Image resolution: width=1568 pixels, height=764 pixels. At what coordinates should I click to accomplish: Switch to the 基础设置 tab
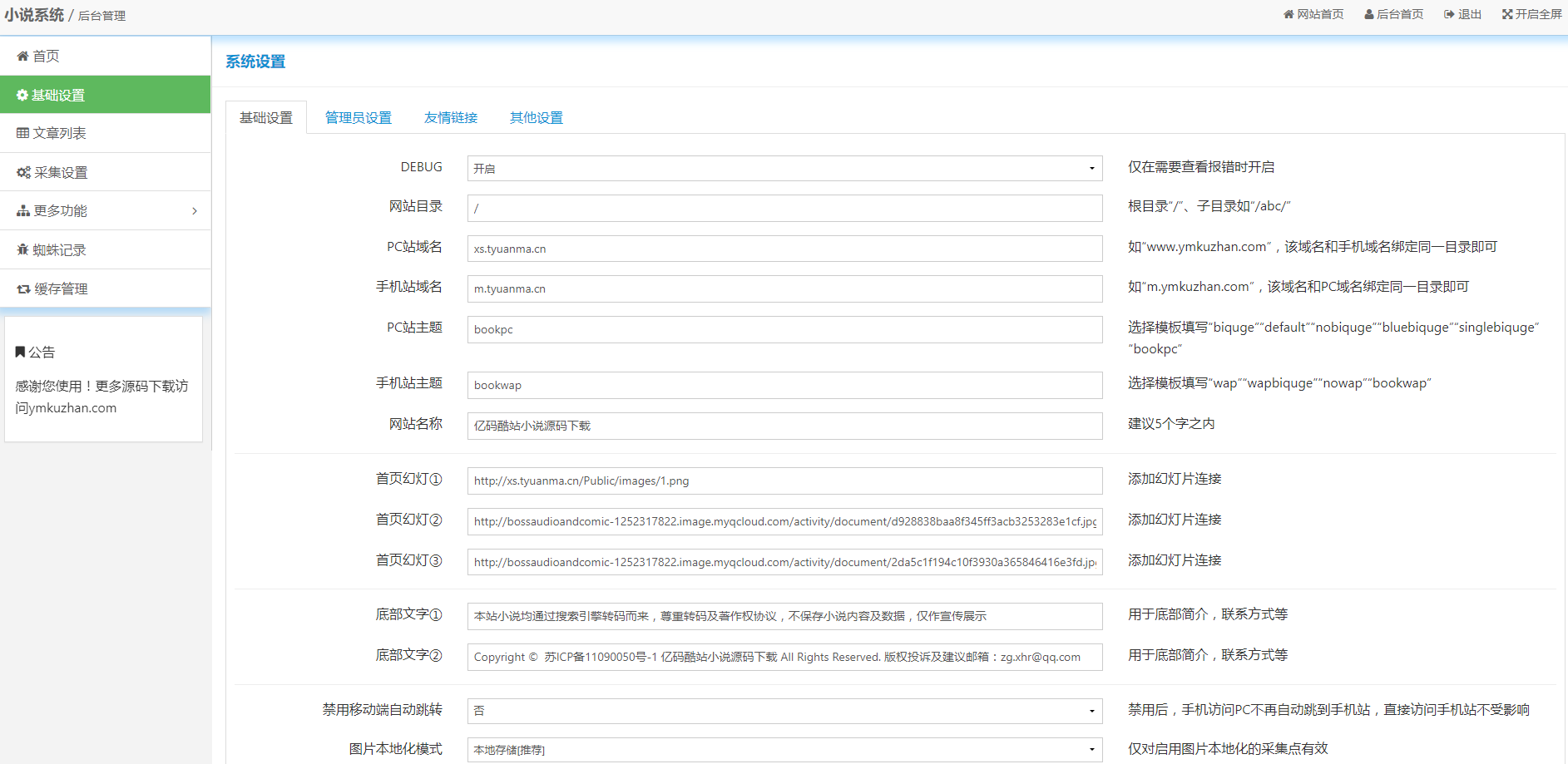(266, 117)
